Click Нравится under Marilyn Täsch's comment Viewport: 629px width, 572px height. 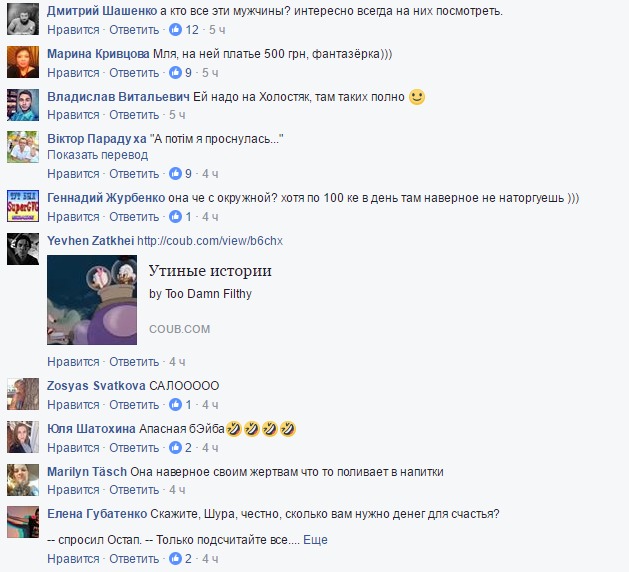click(x=73, y=490)
